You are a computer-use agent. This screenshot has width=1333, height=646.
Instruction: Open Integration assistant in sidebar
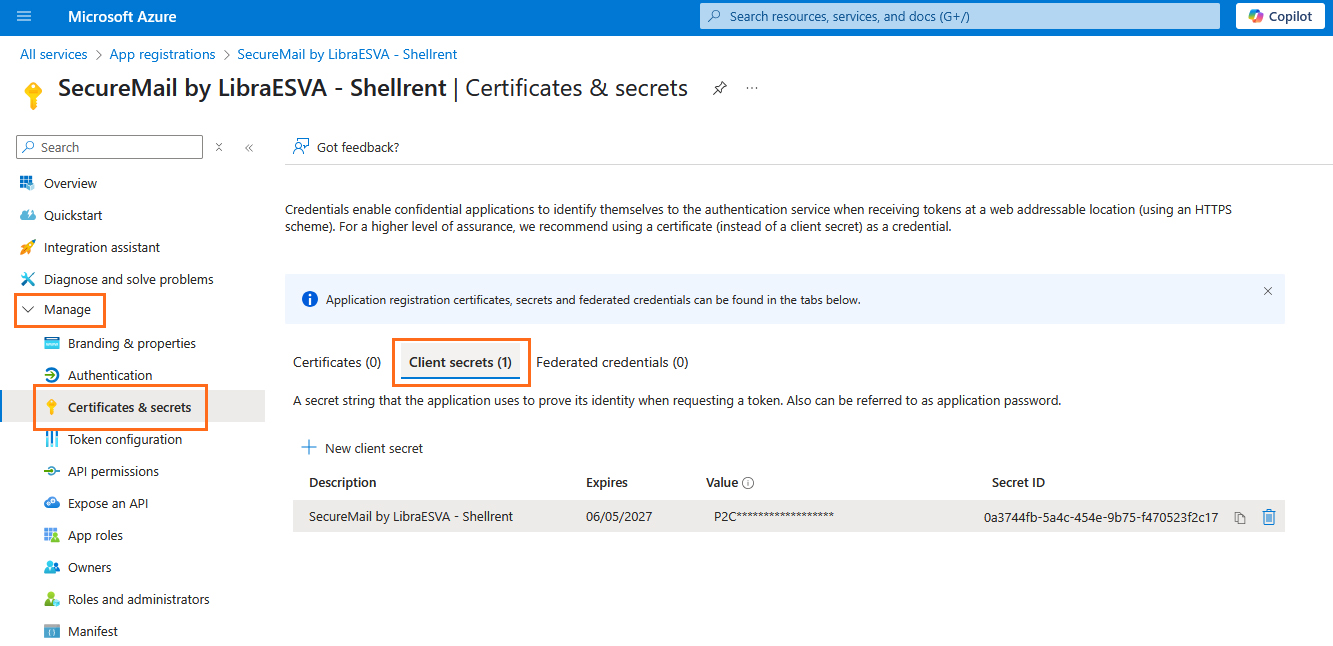point(102,247)
